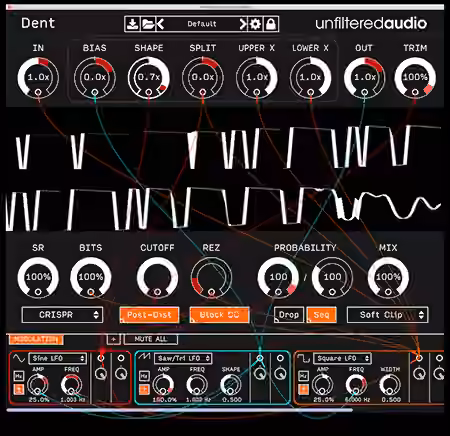Click the Saw/Tri LFO SHAPE knob
Image resolution: width=450 pixels, height=436 pixels.
[x=231, y=385]
